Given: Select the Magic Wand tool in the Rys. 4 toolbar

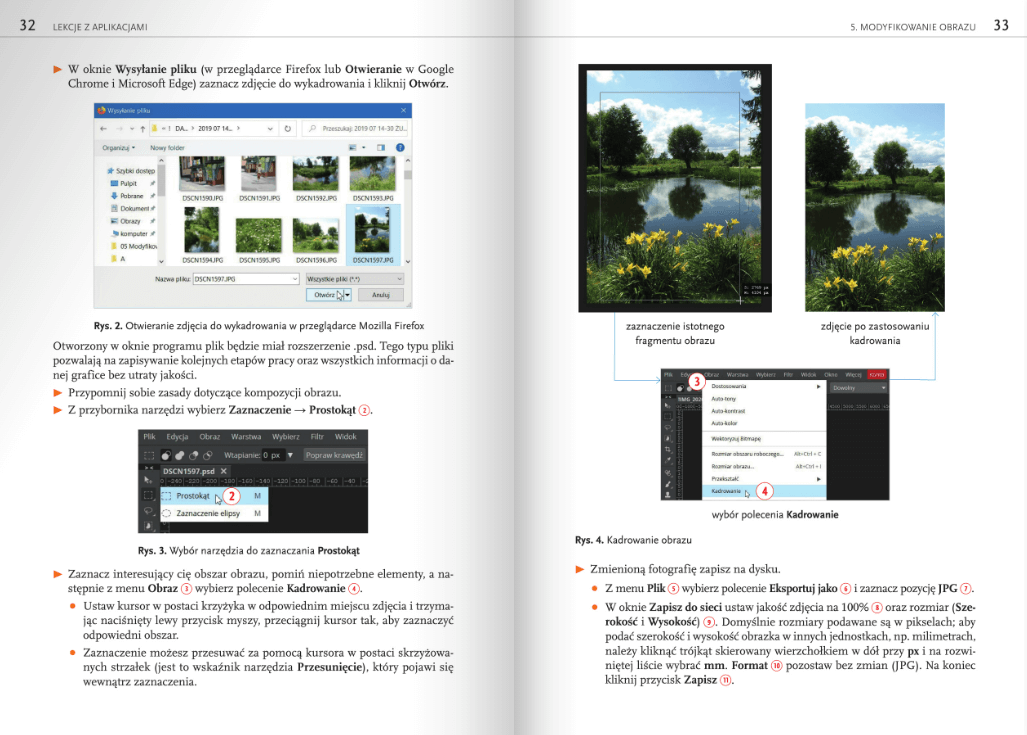Looking at the screenshot, I should 668,438.
